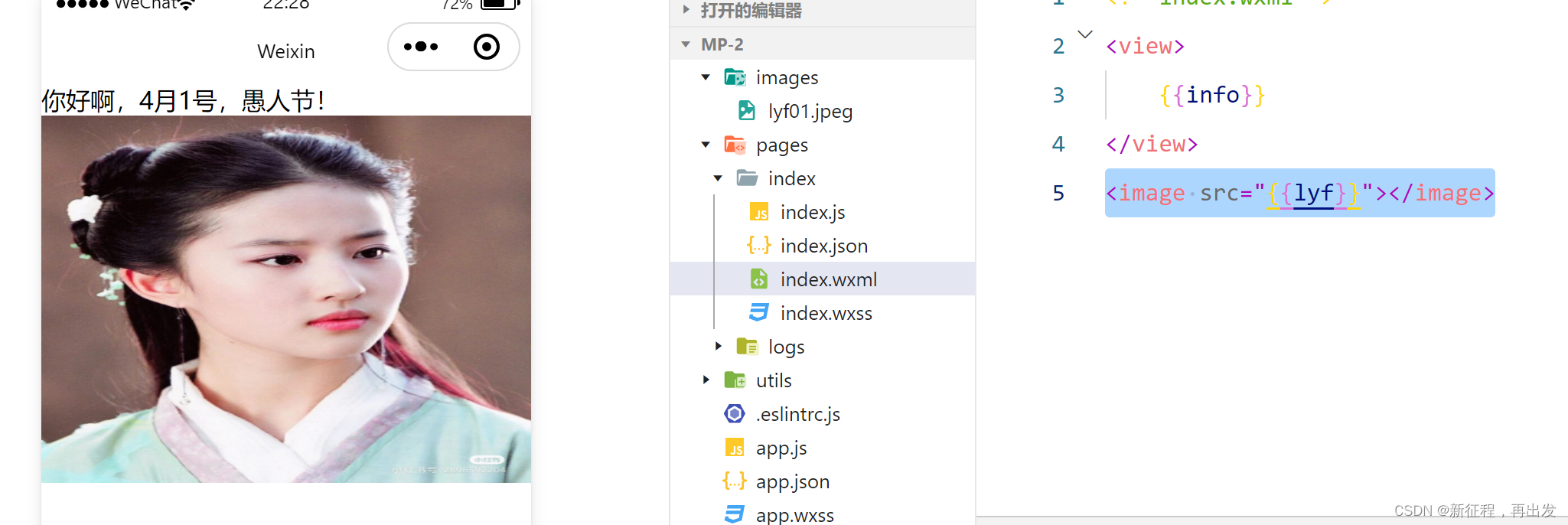Collapse the pages folder arrow
The width and height of the screenshot is (1568, 525).
[x=706, y=145]
